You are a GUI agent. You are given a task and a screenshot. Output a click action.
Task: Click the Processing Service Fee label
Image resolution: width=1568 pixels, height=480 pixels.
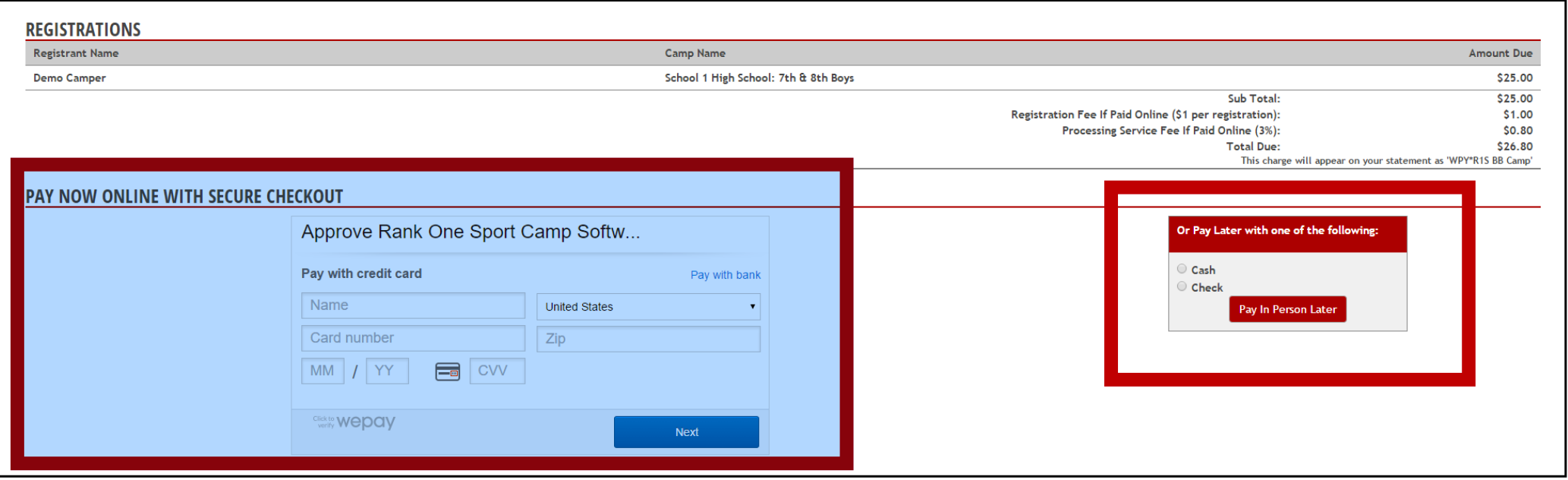pos(1171,131)
